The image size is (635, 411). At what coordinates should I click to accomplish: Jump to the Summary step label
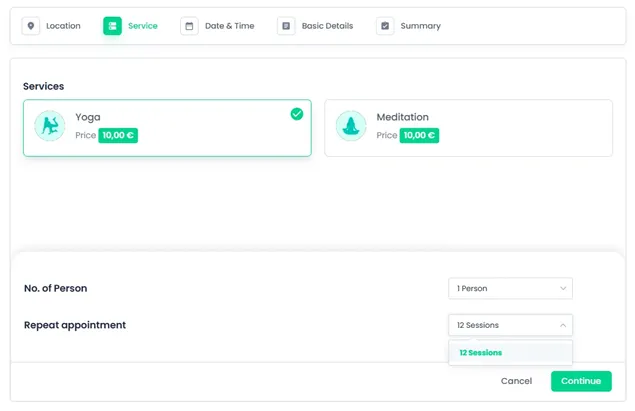coord(420,26)
